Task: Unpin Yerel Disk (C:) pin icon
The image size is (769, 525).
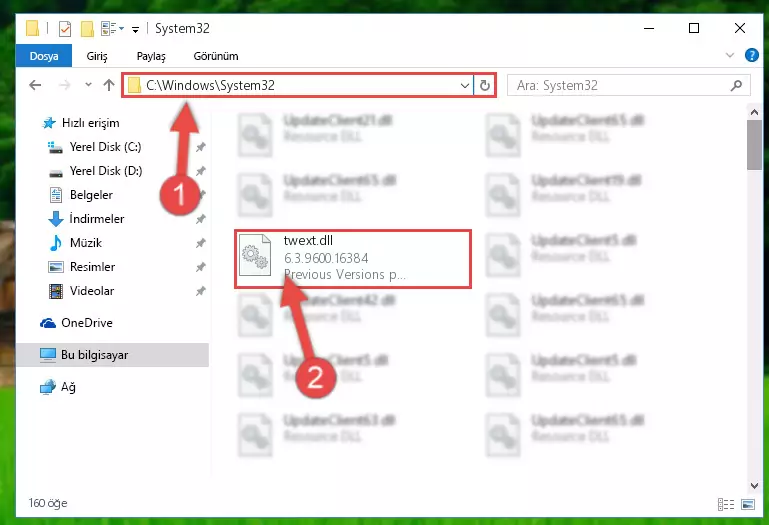Action: [x=201, y=147]
